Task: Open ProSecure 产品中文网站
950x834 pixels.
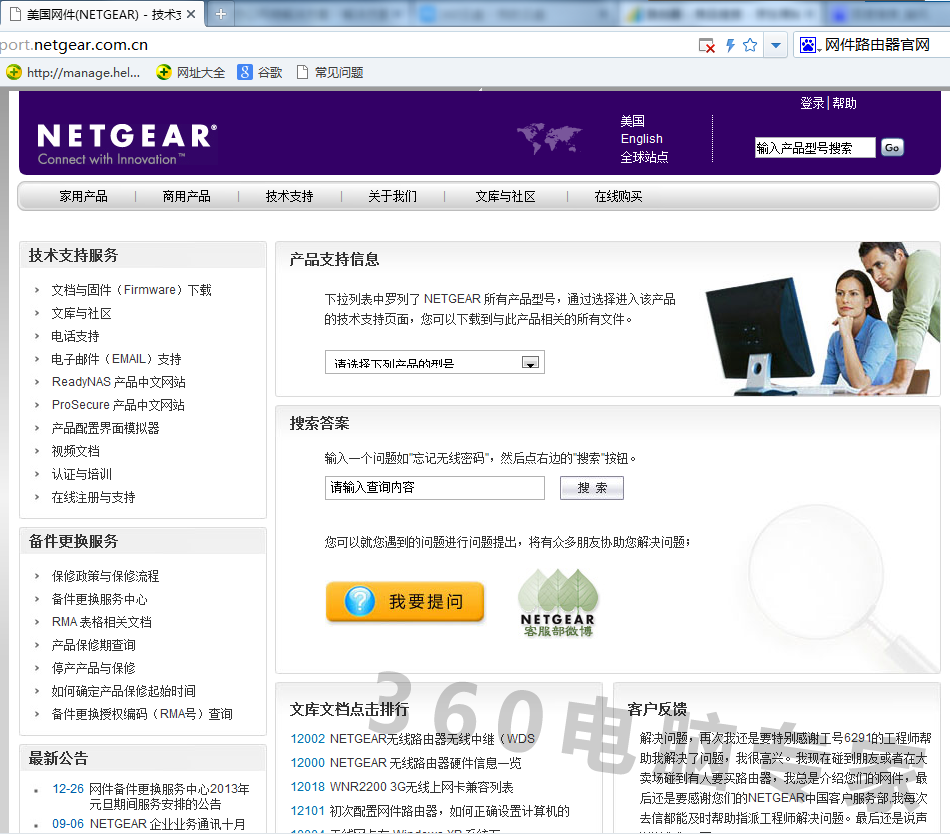Action: [118, 405]
